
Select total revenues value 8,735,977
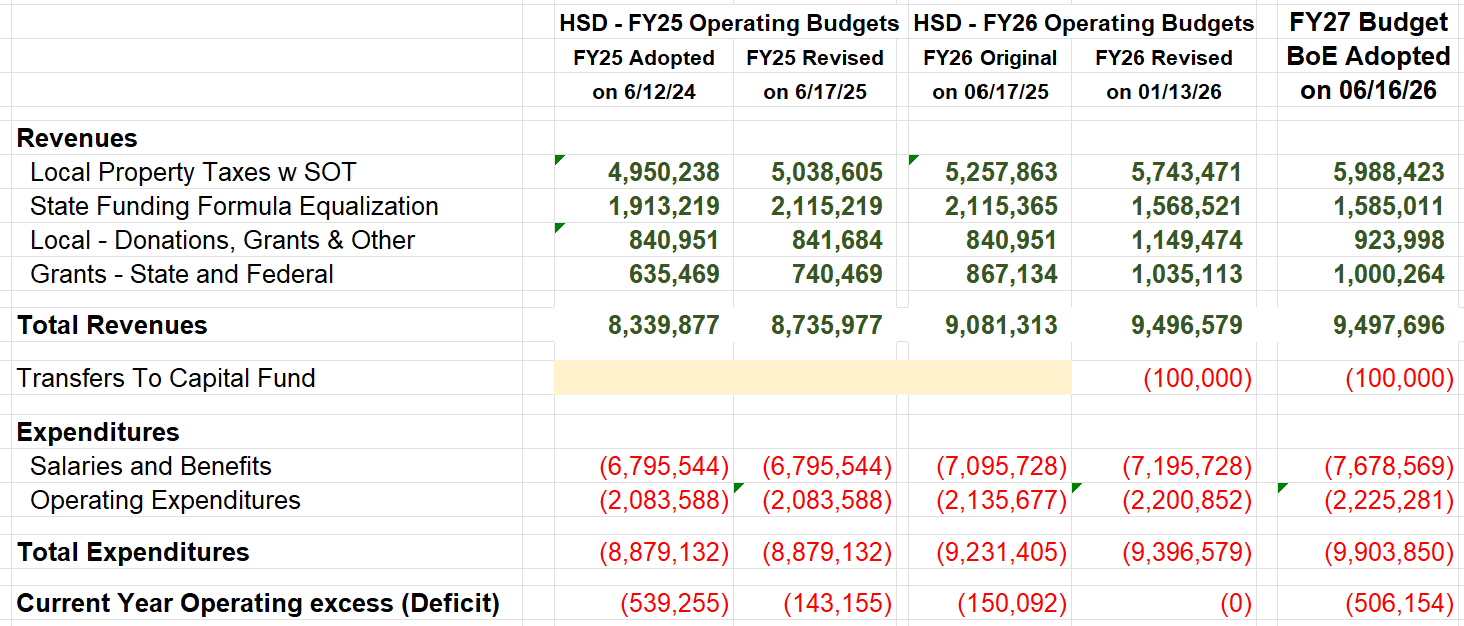click(x=827, y=325)
